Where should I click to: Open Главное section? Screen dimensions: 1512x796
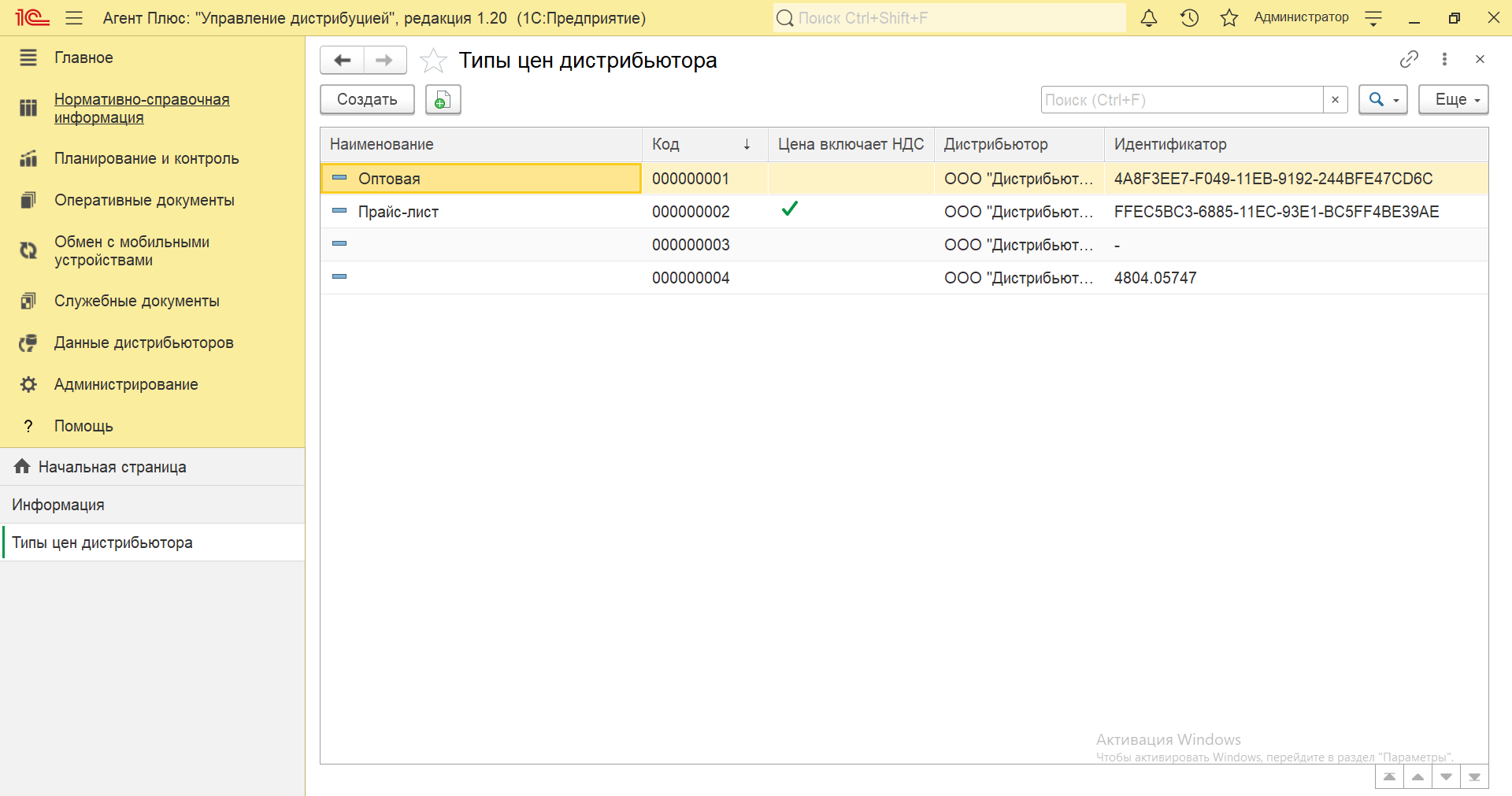(83, 57)
